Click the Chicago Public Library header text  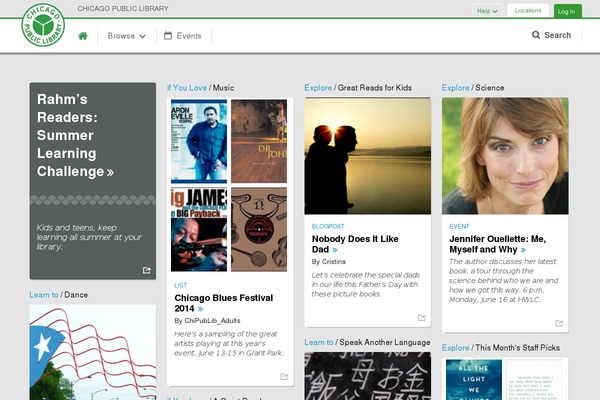coord(123,8)
